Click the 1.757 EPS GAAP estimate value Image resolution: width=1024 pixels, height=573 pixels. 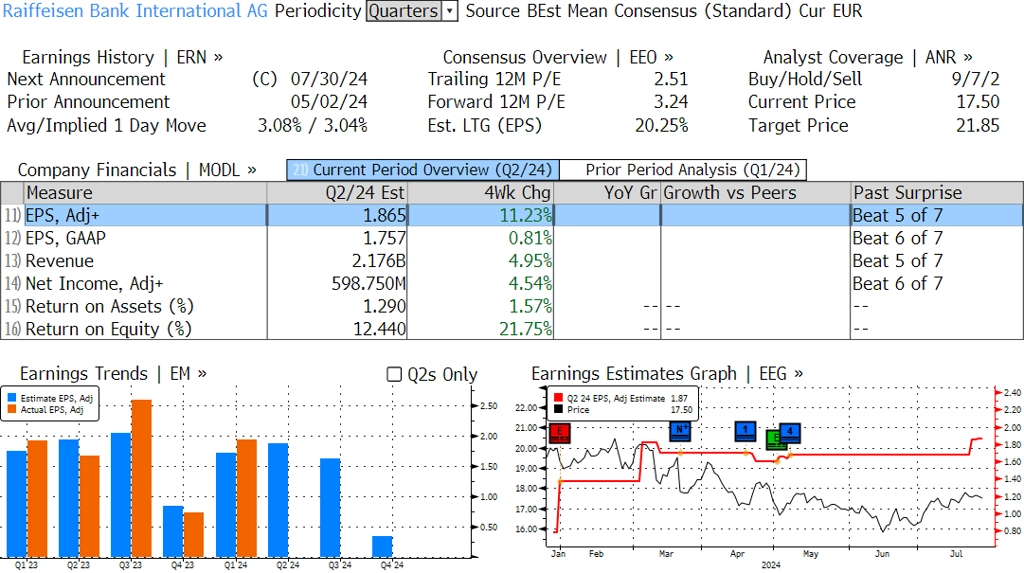click(x=385, y=238)
